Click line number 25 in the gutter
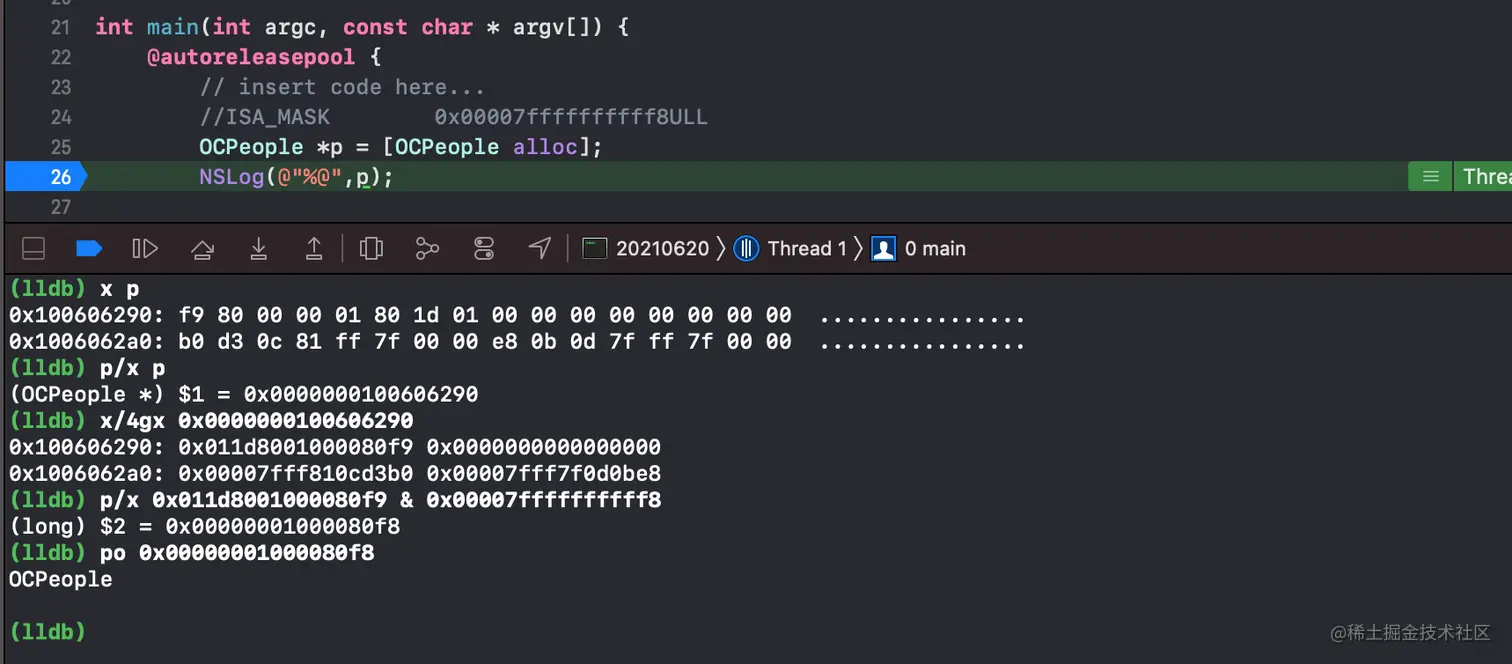1512x664 pixels. point(60,147)
